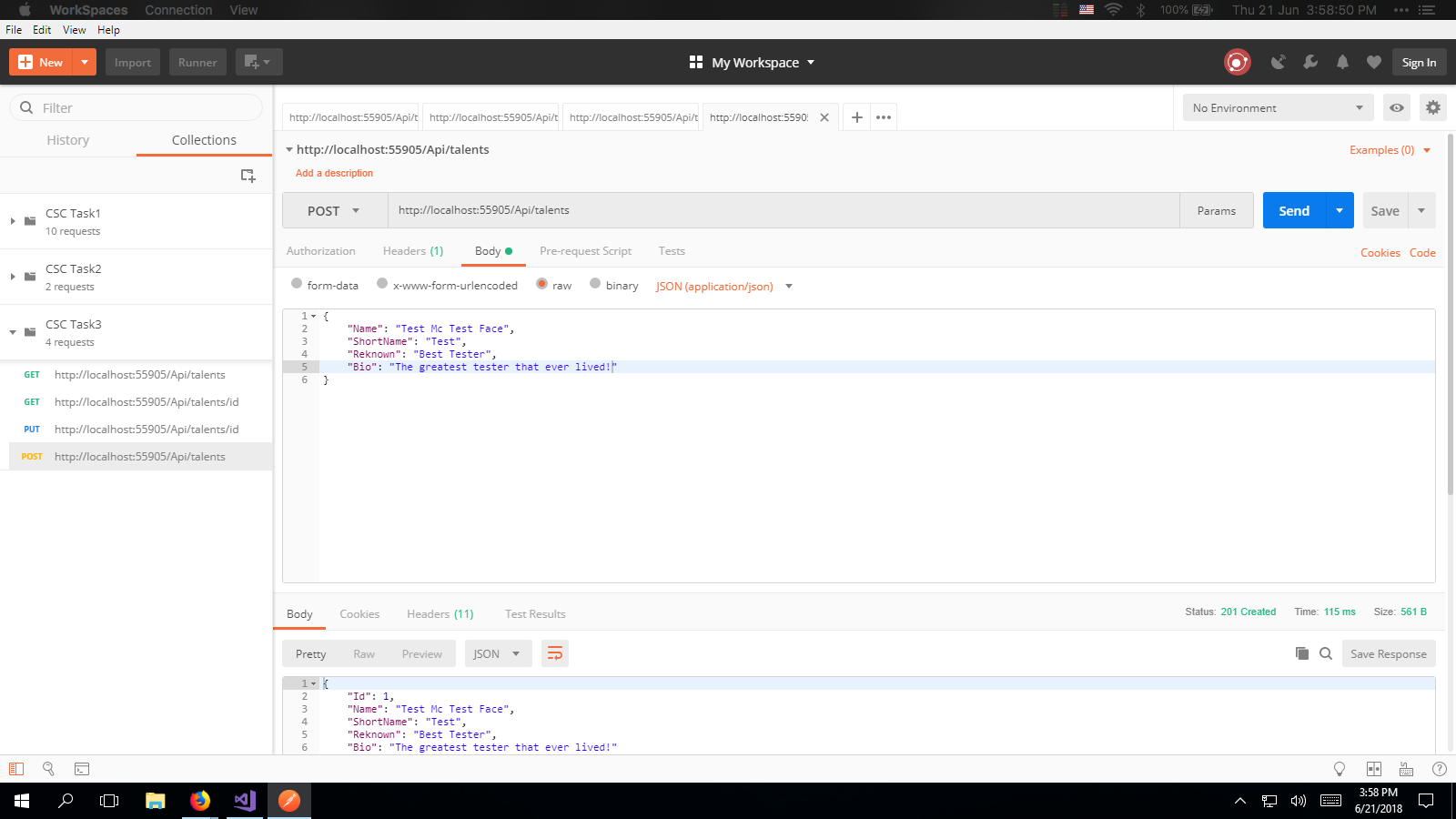Open the settings wrench icon
The width and height of the screenshot is (1456, 819).
tap(1310, 62)
